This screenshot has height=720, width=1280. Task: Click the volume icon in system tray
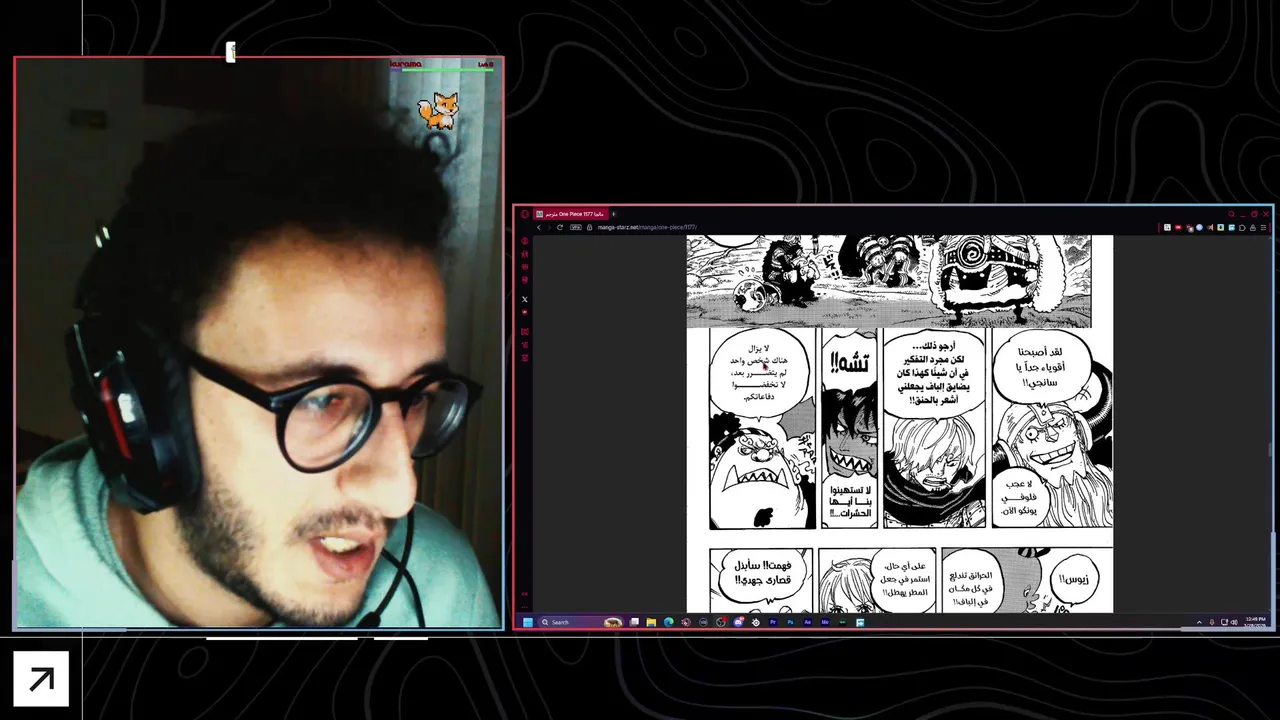tap(1234, 622)
